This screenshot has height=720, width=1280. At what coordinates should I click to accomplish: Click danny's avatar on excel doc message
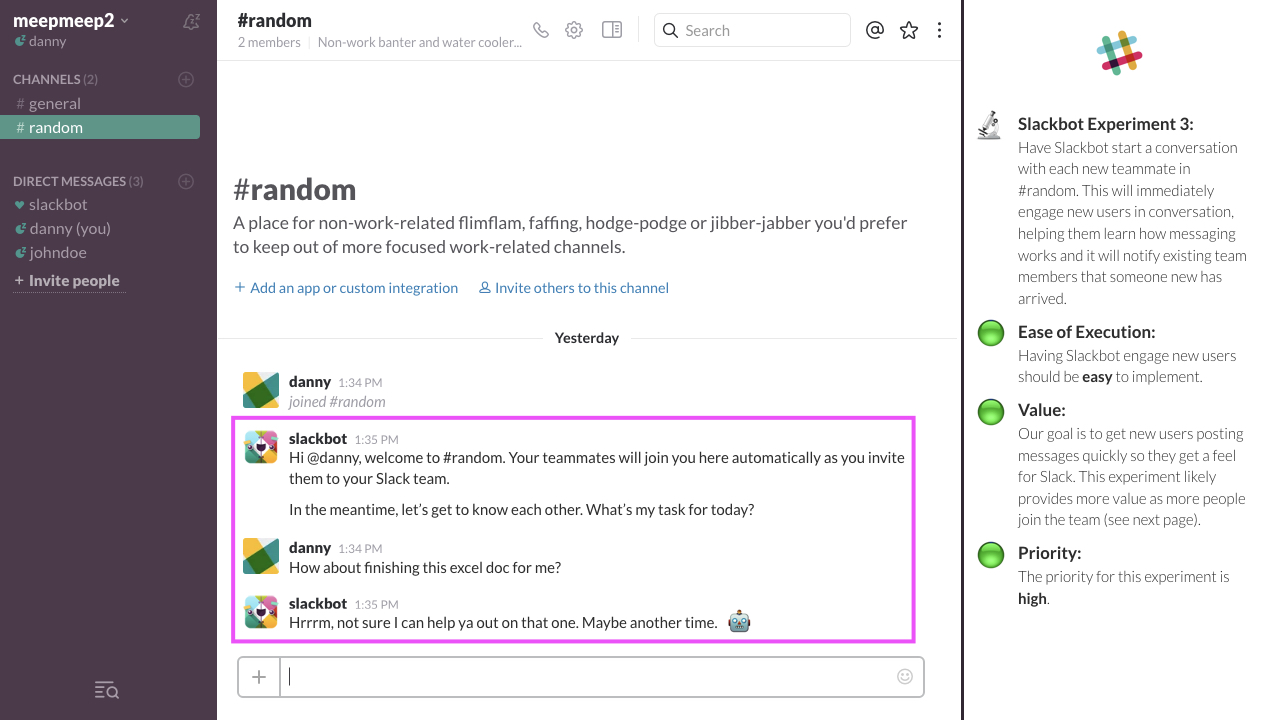261,556
